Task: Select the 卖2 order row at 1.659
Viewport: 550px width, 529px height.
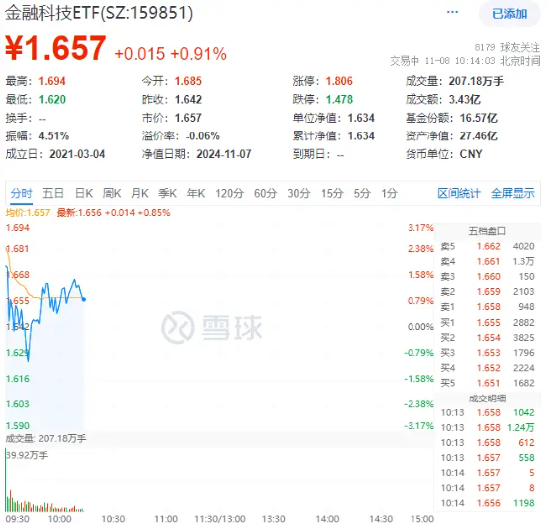Action: tap(487, 292)
